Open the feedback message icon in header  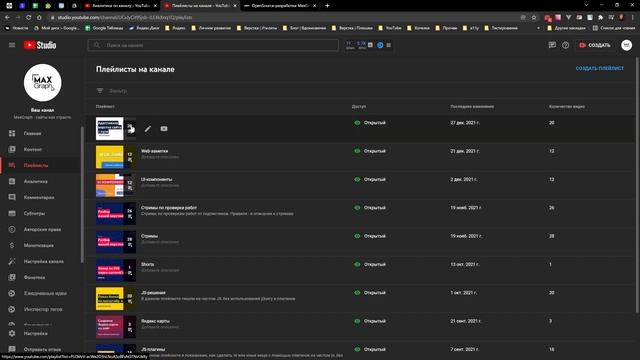click(x=552, y=45)
